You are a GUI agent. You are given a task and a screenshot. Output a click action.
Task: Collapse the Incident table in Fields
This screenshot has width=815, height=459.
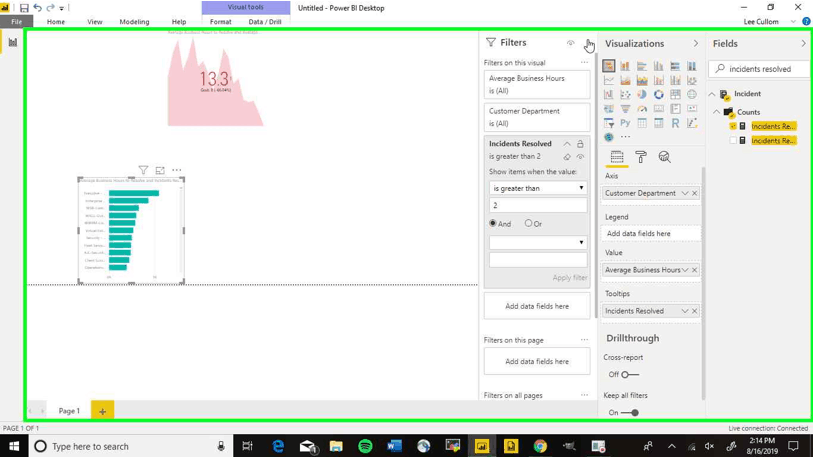coord(712,94)
